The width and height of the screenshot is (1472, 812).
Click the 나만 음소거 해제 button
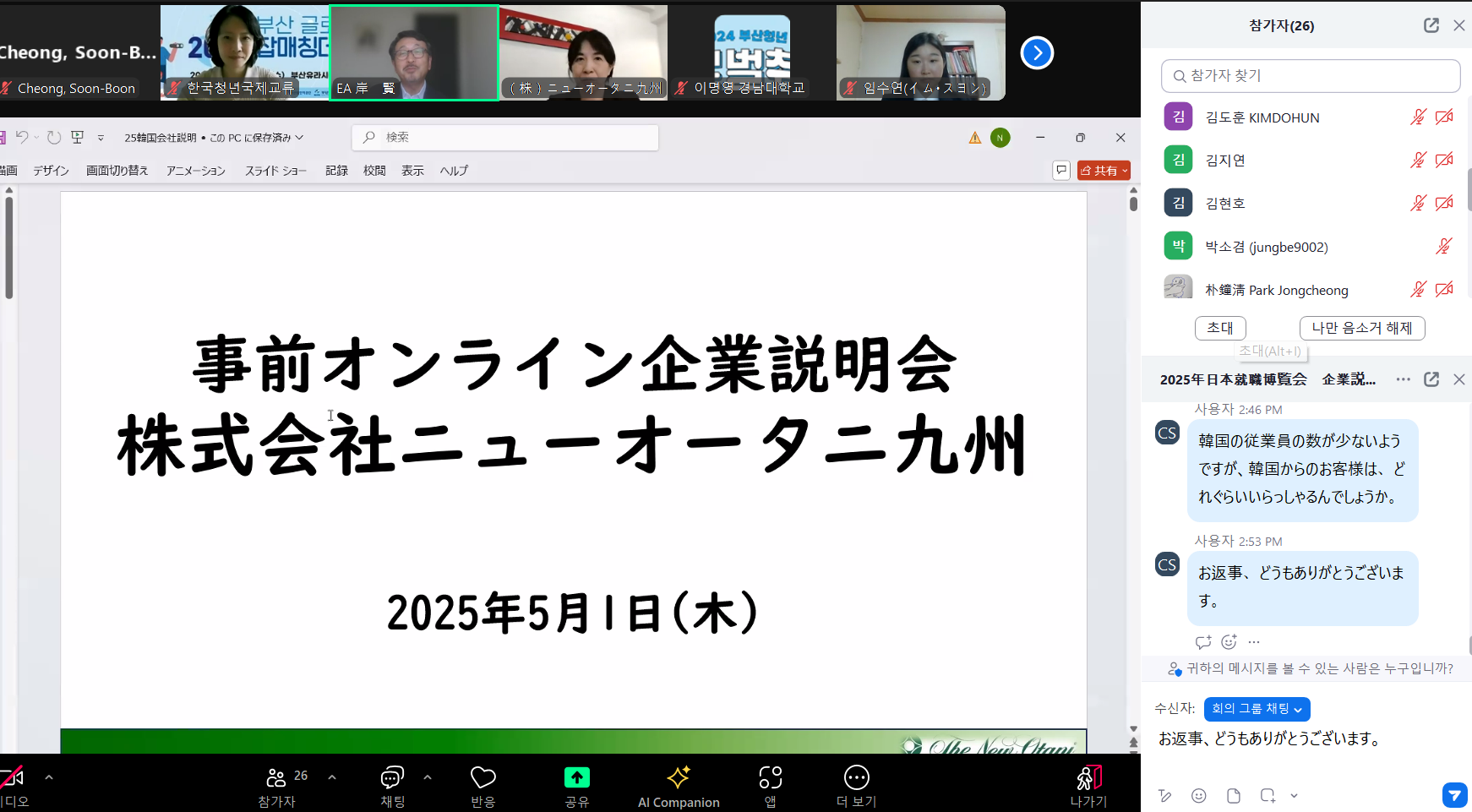[x=1361, y=328]
